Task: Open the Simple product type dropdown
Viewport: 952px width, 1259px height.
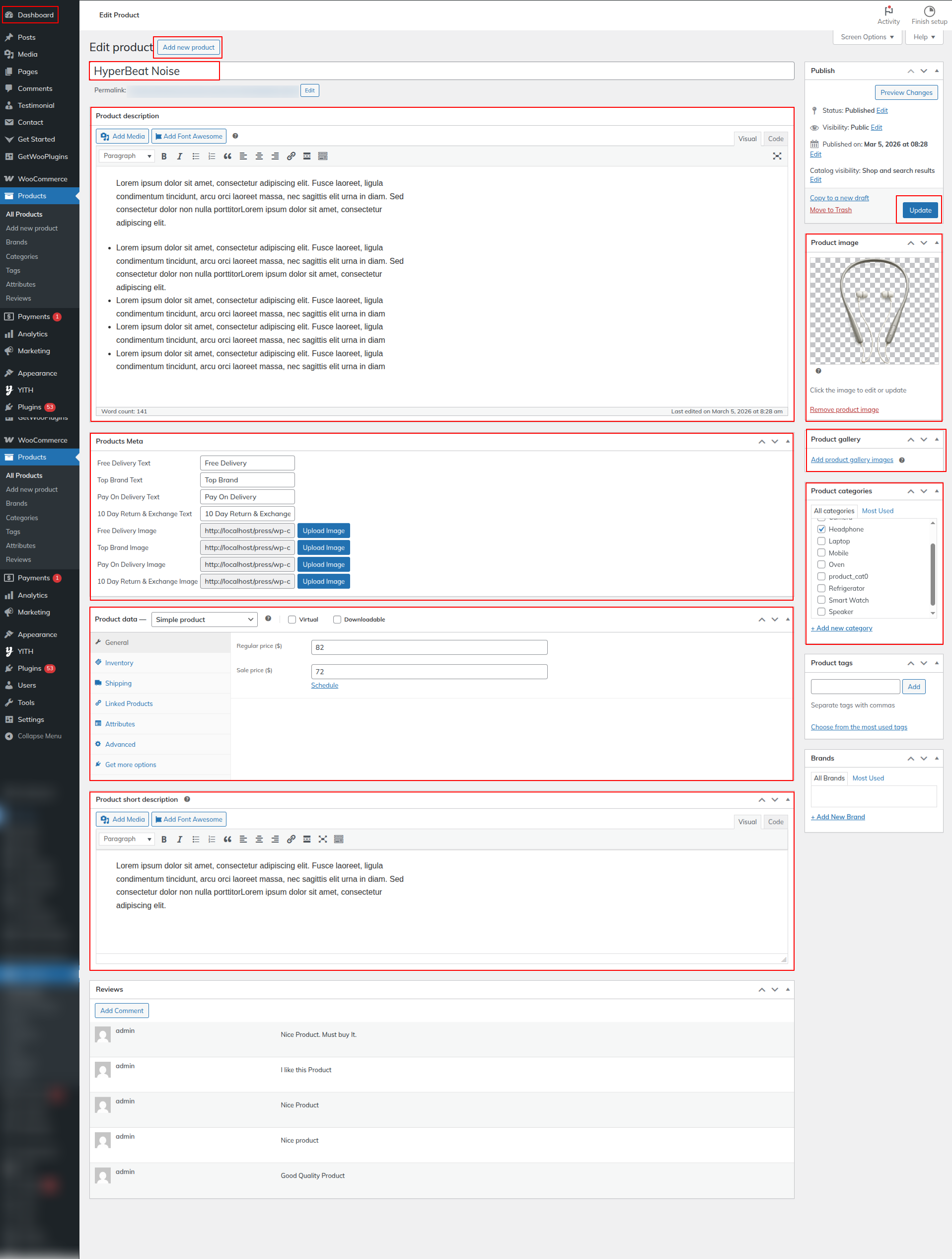Action: (204, 620)
